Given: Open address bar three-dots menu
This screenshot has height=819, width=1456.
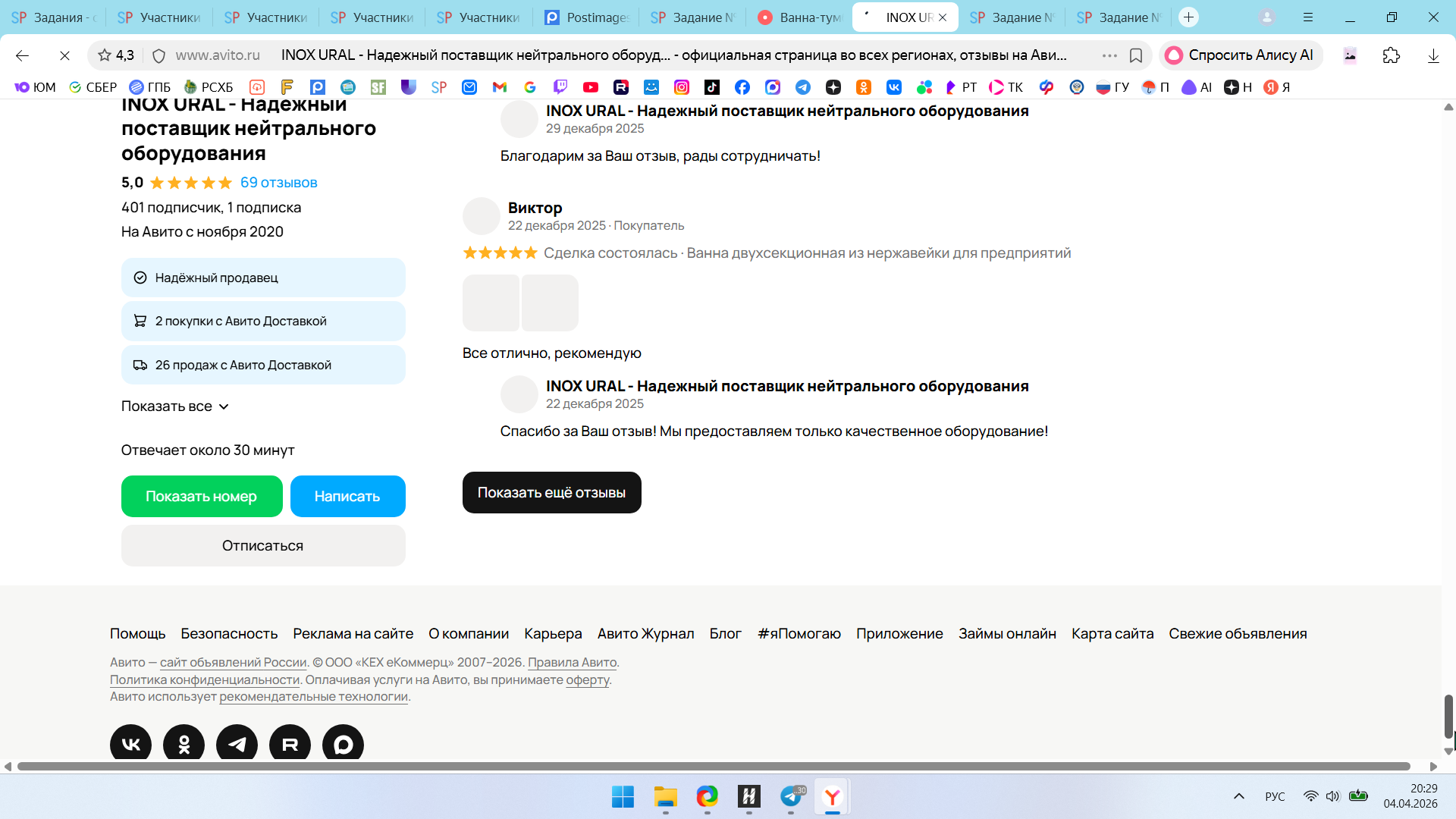Looking at the screenshot, I should point(1109,55).
